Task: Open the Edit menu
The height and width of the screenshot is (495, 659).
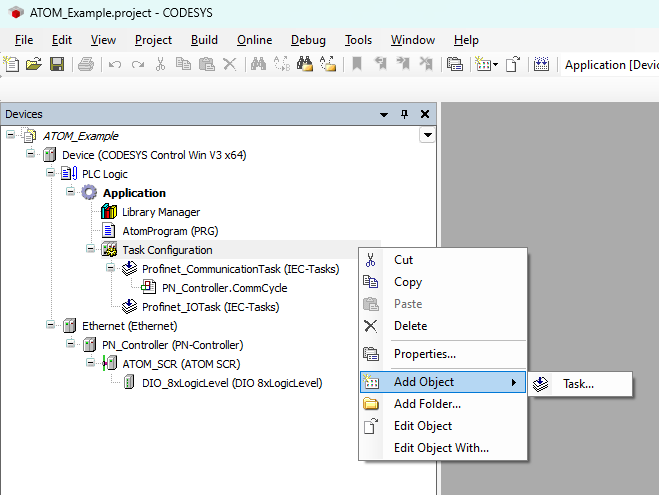Action: click(62, 40)
